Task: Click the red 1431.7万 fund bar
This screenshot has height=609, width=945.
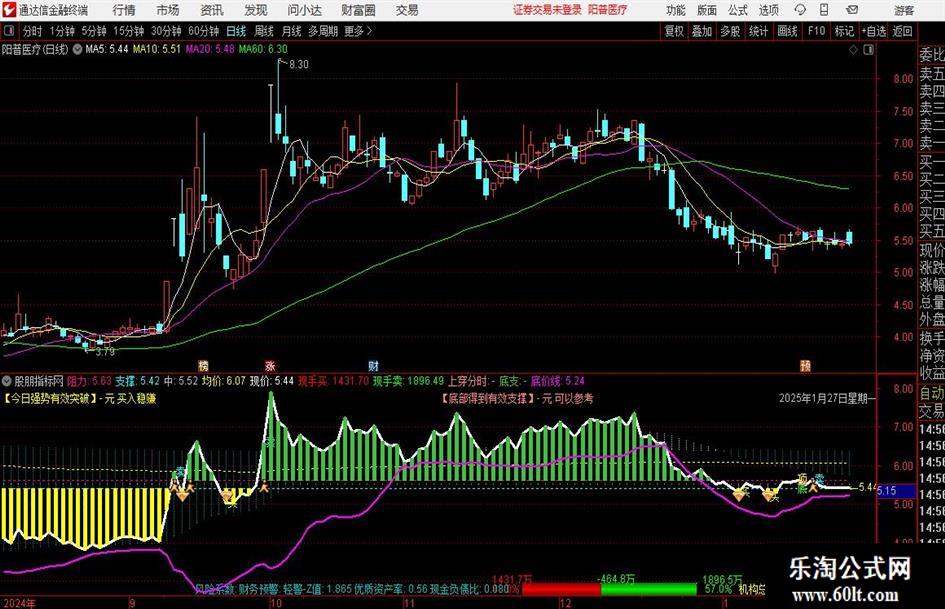Action: [x=562, y=588]
